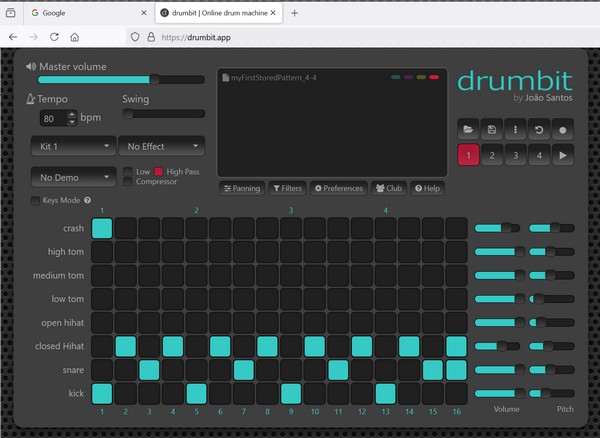Enable the Keys Mode checkbox
Image resolution: width=600 pixels, height=438 pixels.
pyautogui.click(x=35, y=200)
